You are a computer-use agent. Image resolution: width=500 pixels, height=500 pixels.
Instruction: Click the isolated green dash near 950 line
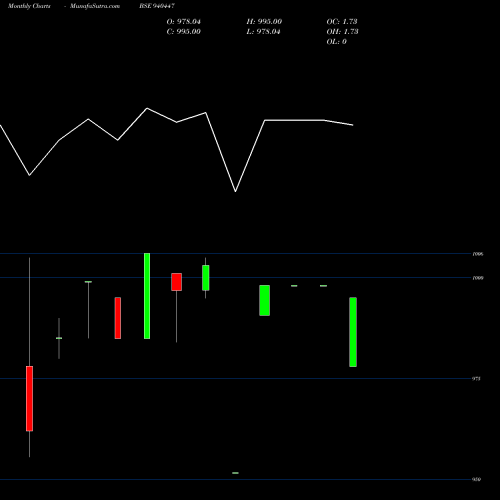coord(235,473)
